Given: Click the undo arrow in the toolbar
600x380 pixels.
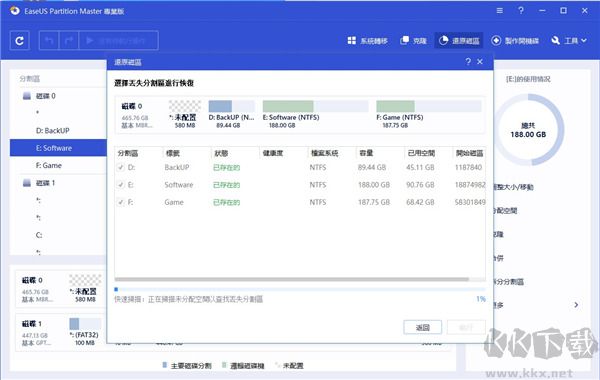Looking at the screenshot, I should (49, 41).
